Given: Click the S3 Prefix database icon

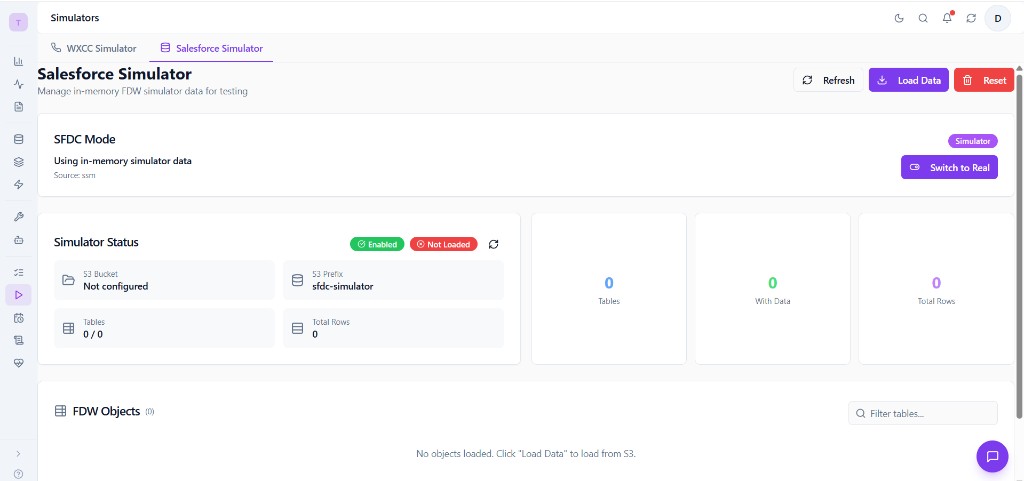Looking at the screenshot, I should pos(297,280).
